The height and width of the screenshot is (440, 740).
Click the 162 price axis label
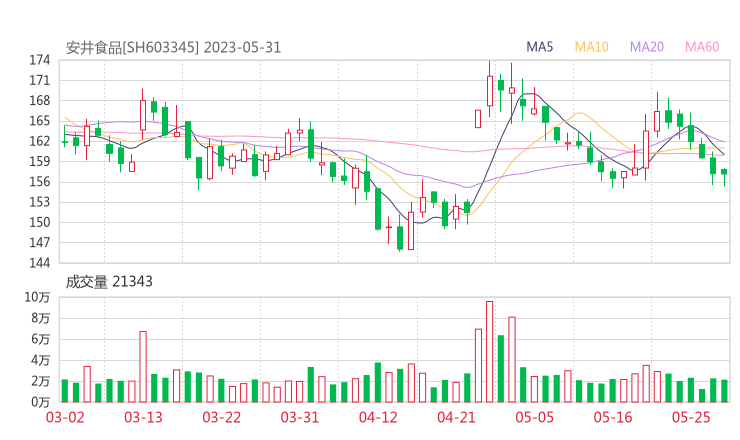[x=40, y=141]
